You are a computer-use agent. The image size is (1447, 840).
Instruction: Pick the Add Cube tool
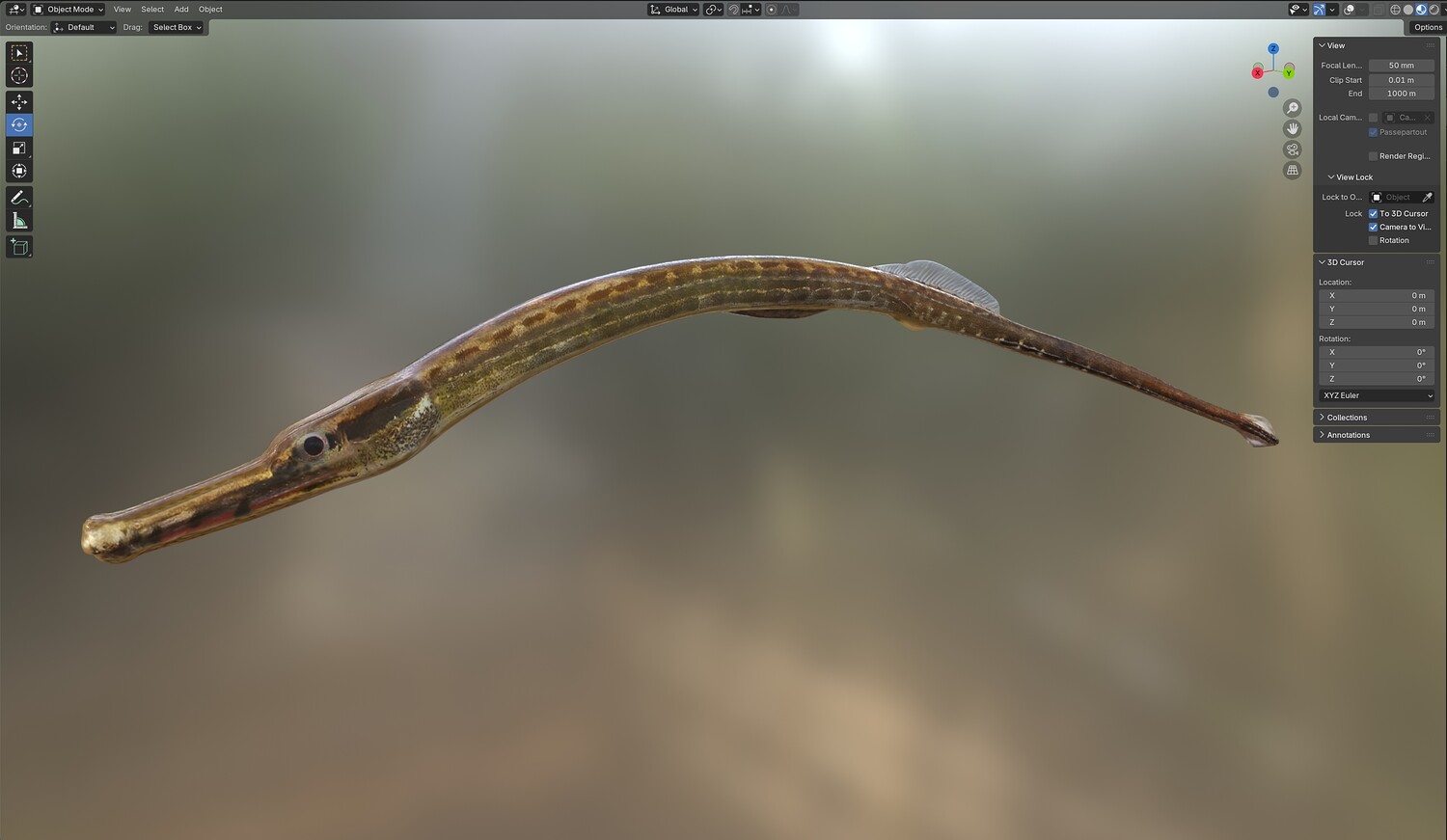pos(19,247)
